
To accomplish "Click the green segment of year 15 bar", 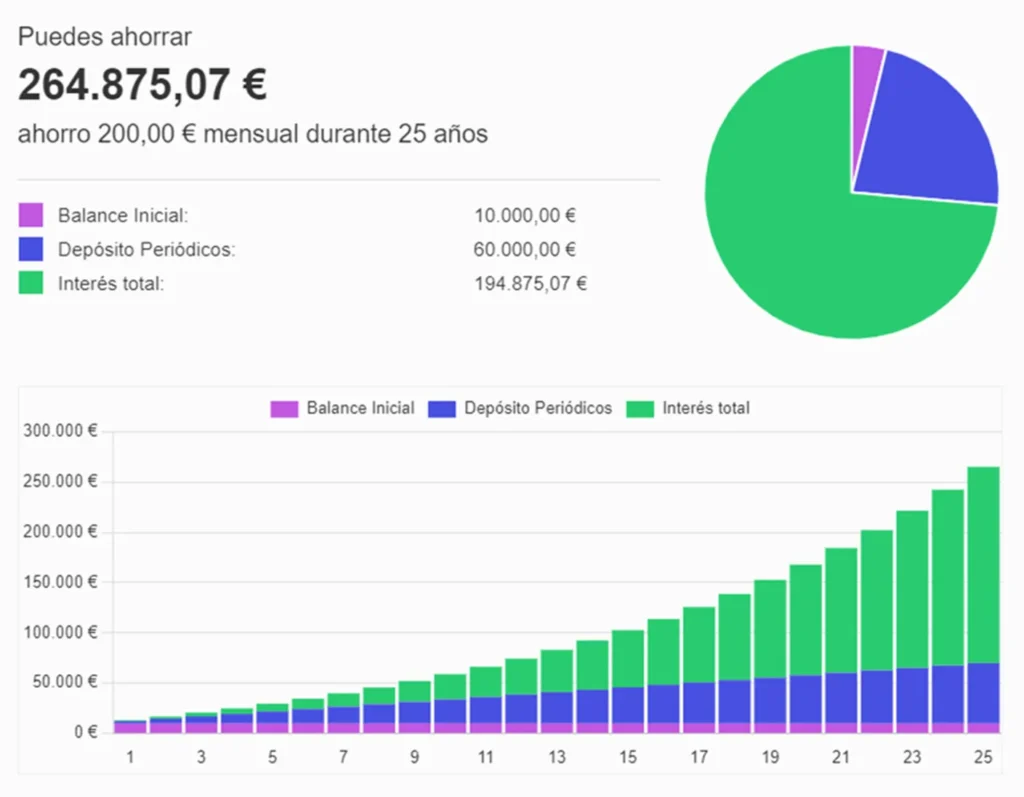I will click(628, 658).
